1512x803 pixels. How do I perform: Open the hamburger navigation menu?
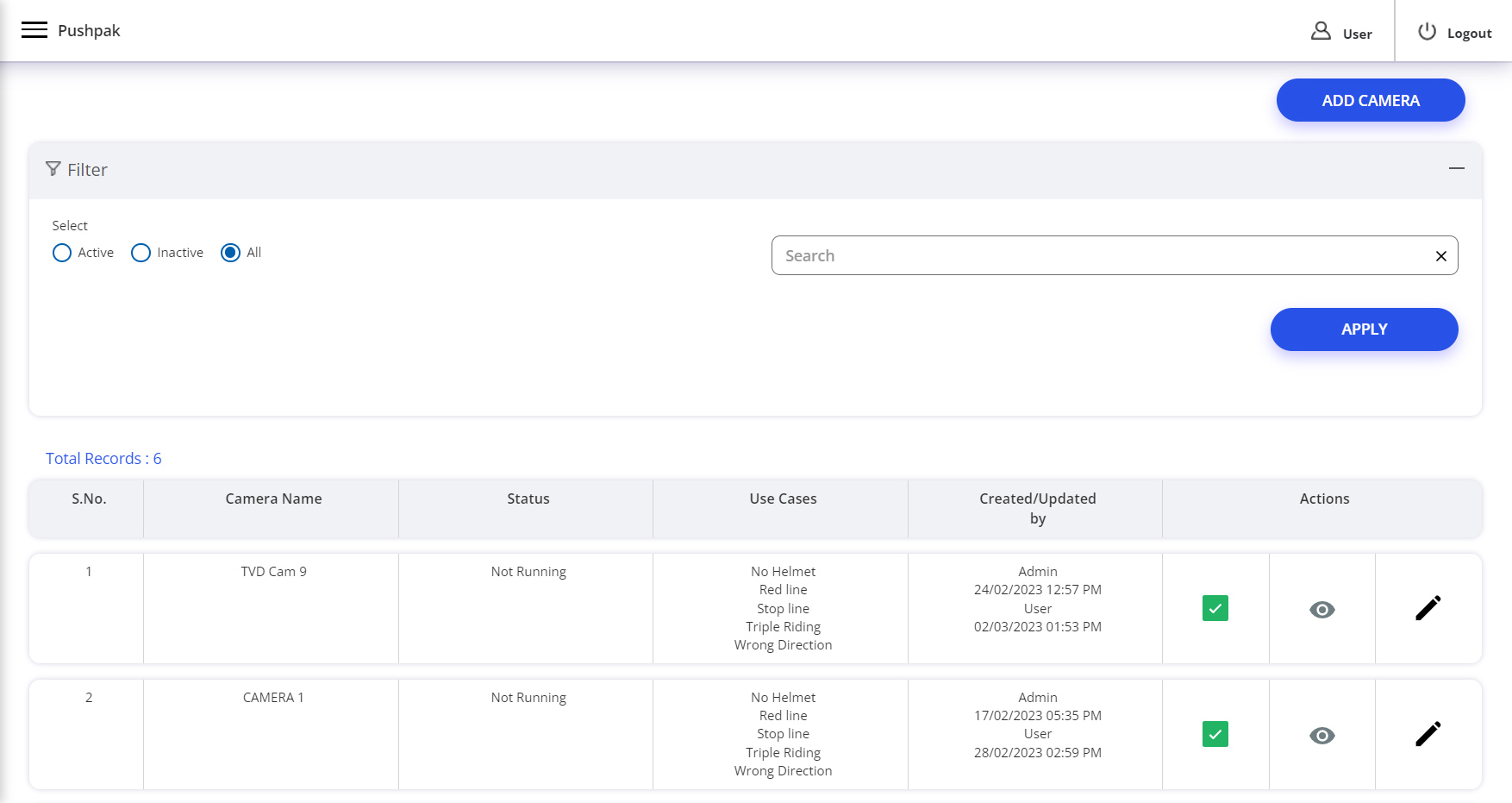(x=34, y=30)
